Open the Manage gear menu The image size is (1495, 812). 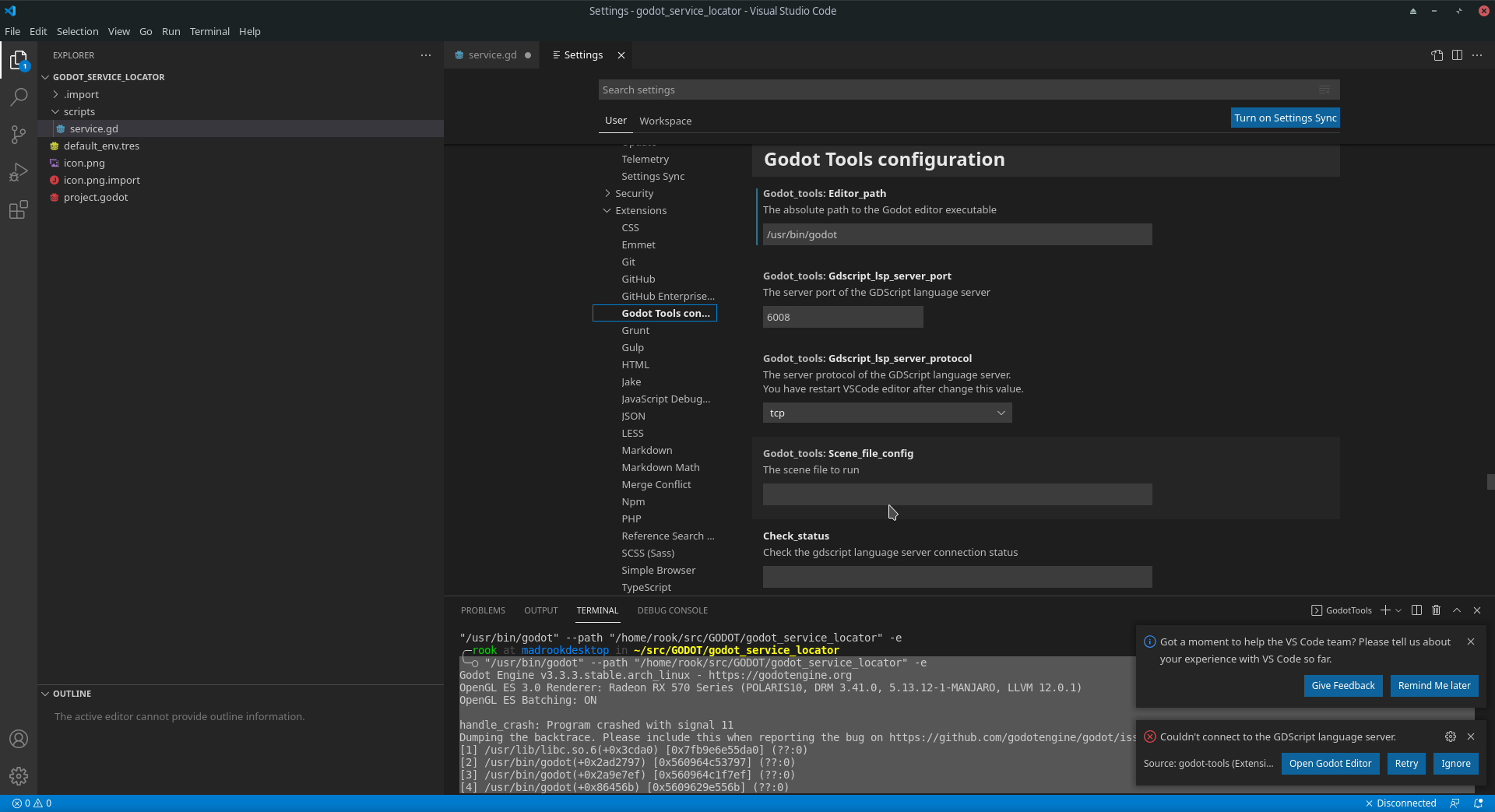click(x=19, y=775)
